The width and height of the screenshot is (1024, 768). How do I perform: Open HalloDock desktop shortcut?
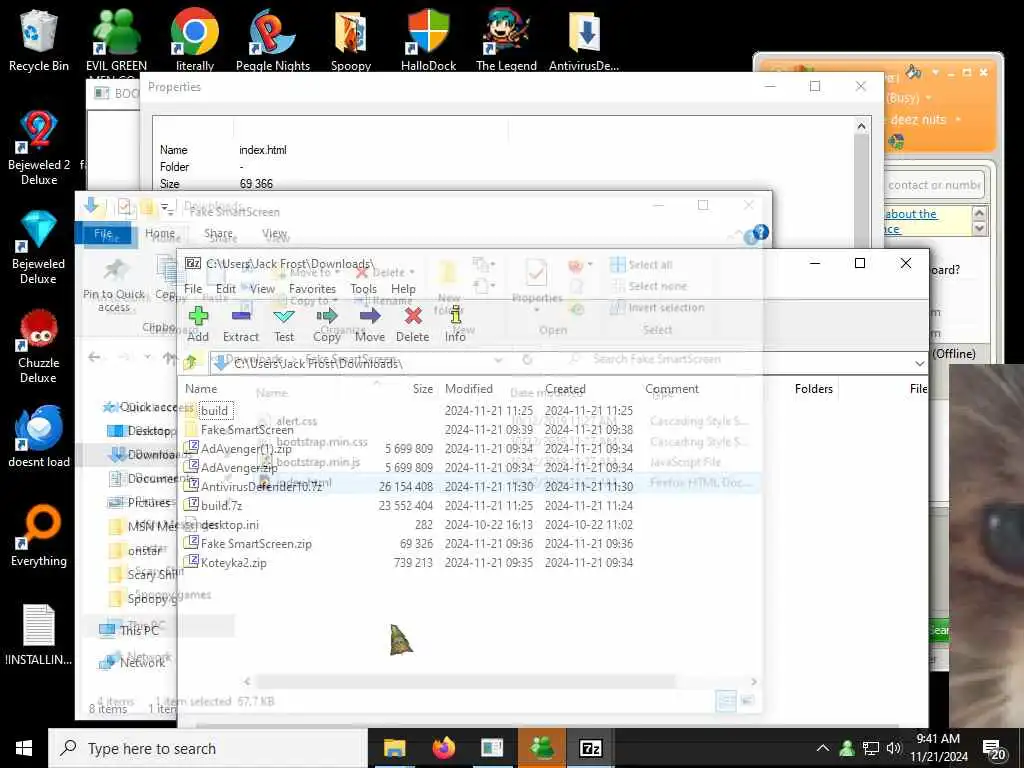click(x=428, y=39)
